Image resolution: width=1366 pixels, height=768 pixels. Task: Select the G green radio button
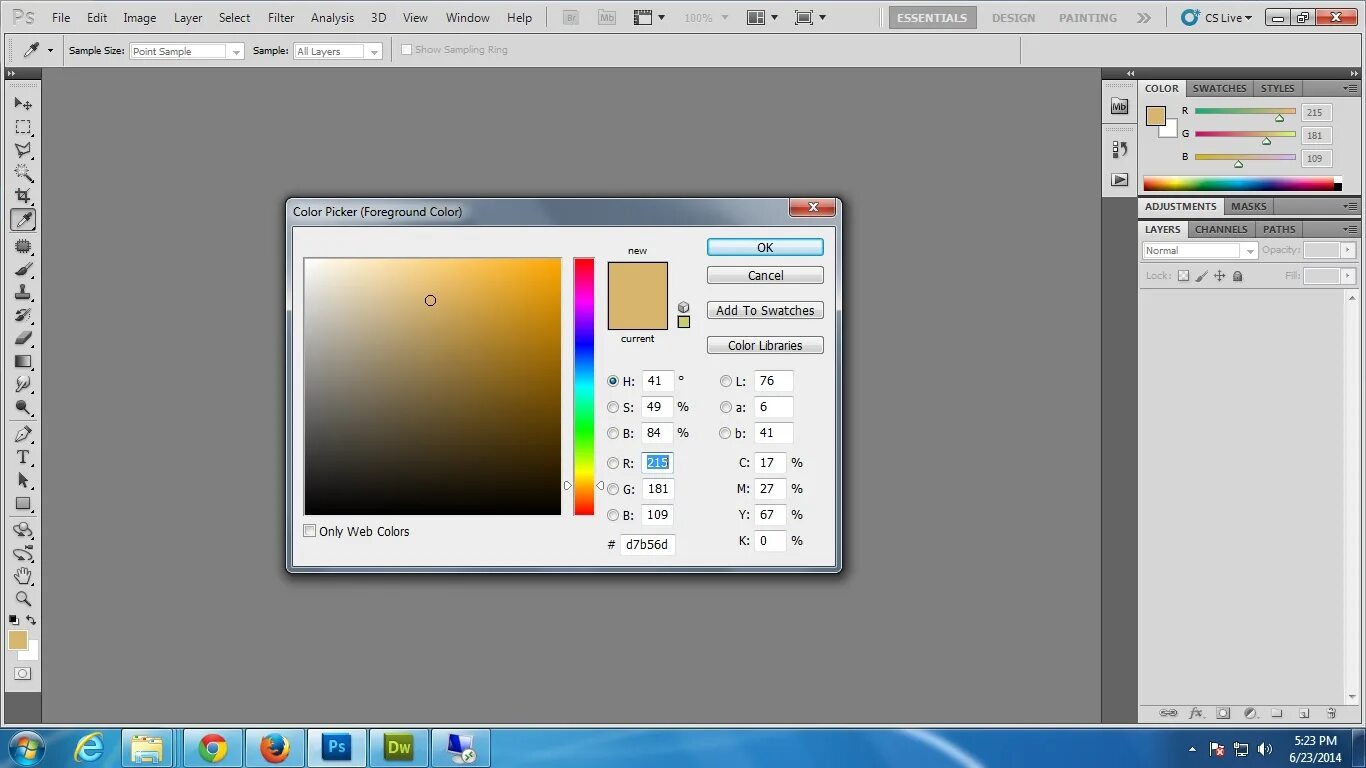pos(613,489)
